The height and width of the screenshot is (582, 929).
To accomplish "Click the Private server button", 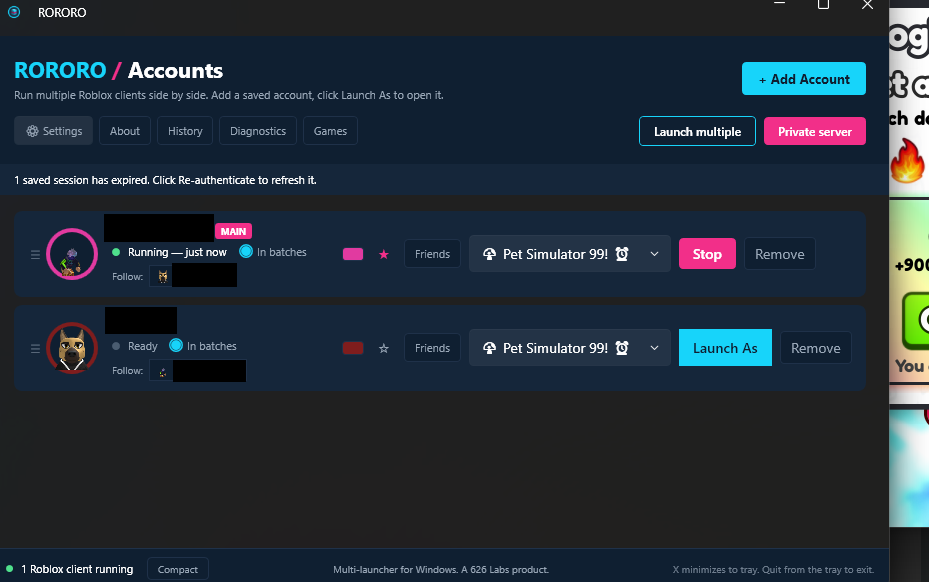I will [815, 132].
